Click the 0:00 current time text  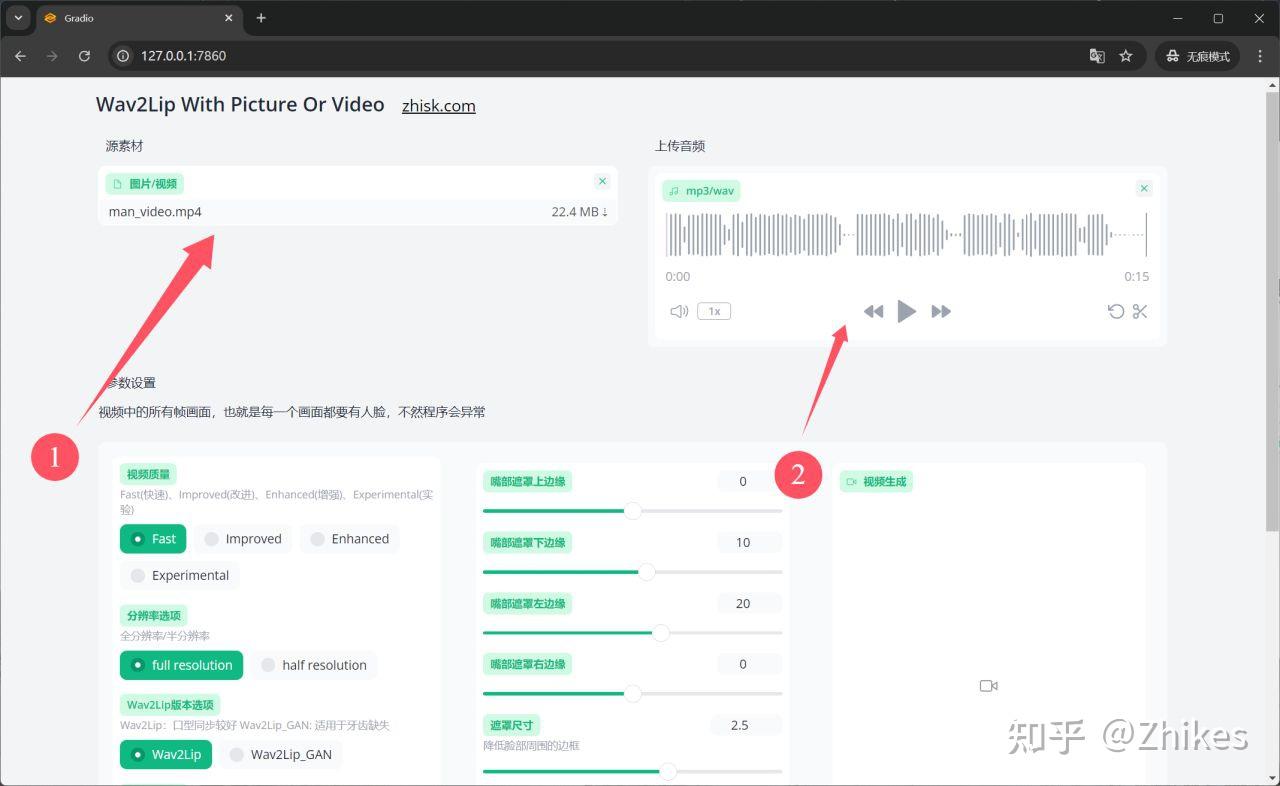tap(678, 277)
